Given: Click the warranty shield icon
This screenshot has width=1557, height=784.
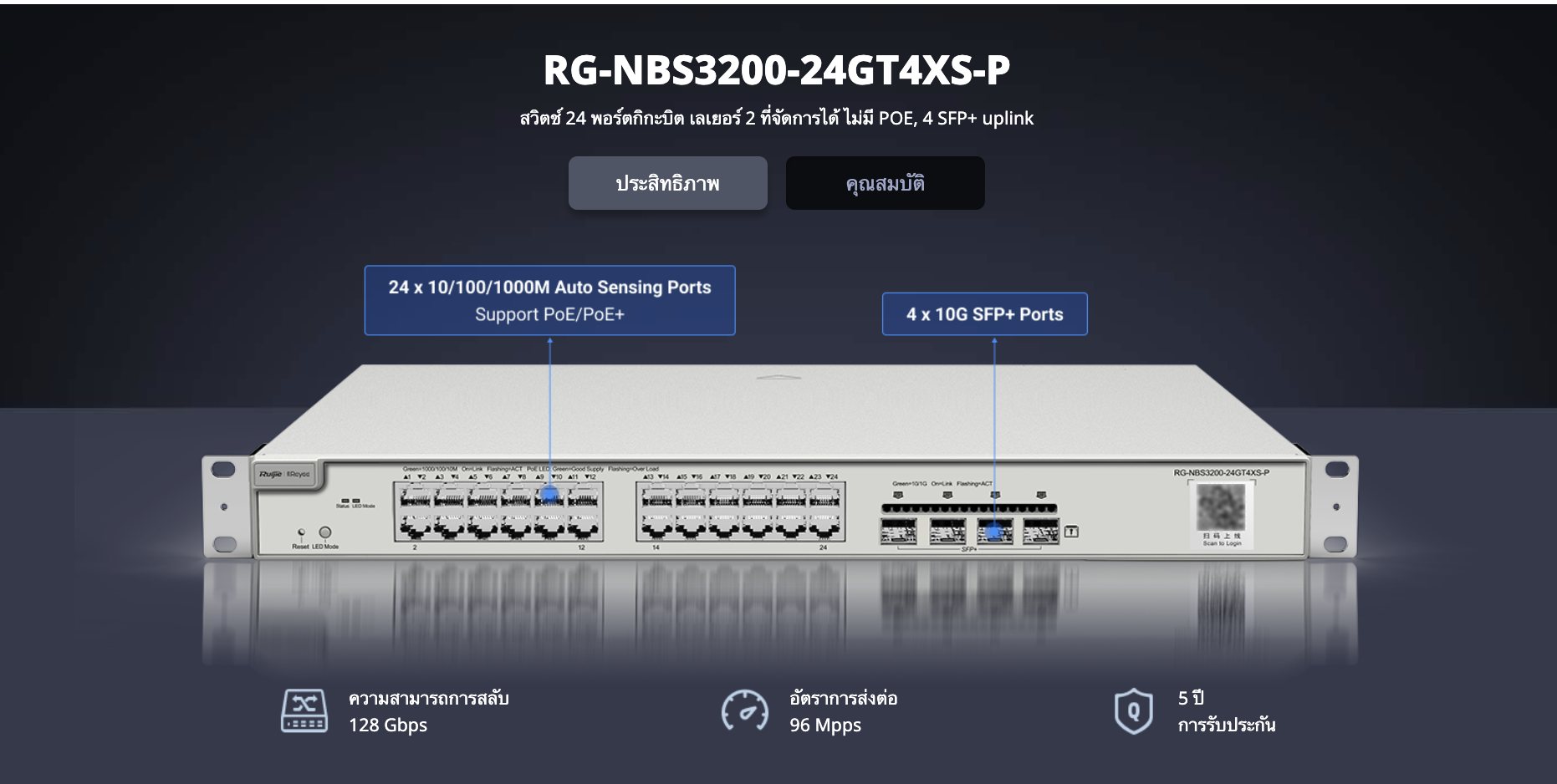Looking at the screenshot, I should 1133,711.
